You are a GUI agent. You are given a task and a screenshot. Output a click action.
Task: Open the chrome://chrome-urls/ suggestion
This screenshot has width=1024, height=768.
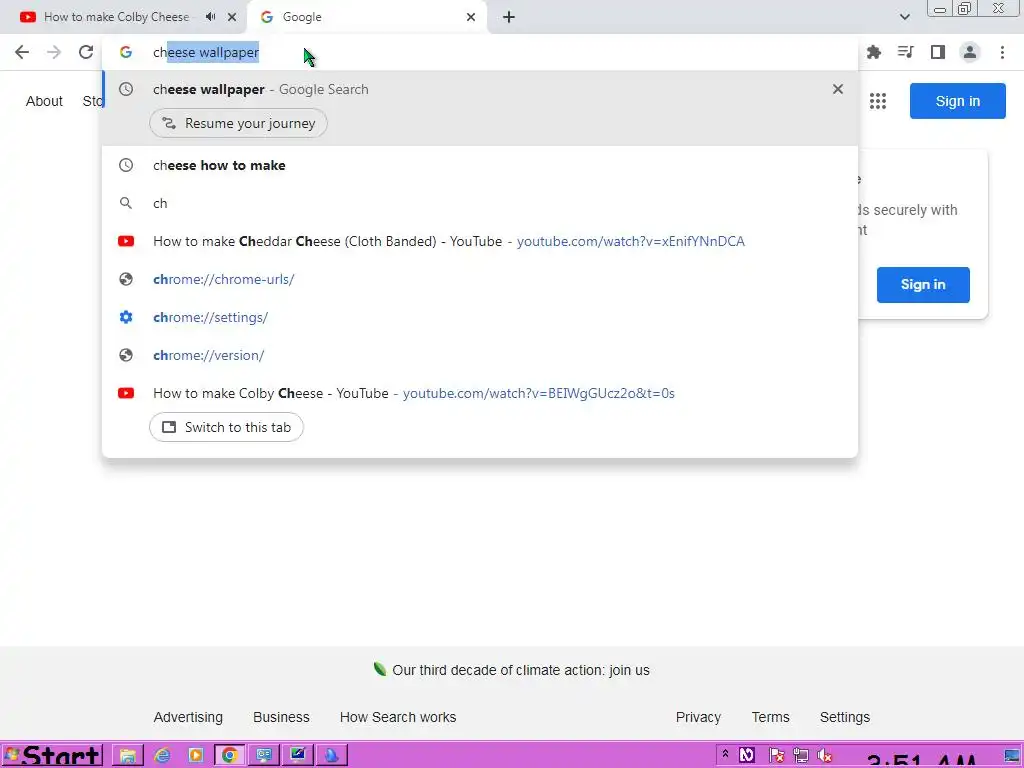pyautogui.click(x=480, y=279)
